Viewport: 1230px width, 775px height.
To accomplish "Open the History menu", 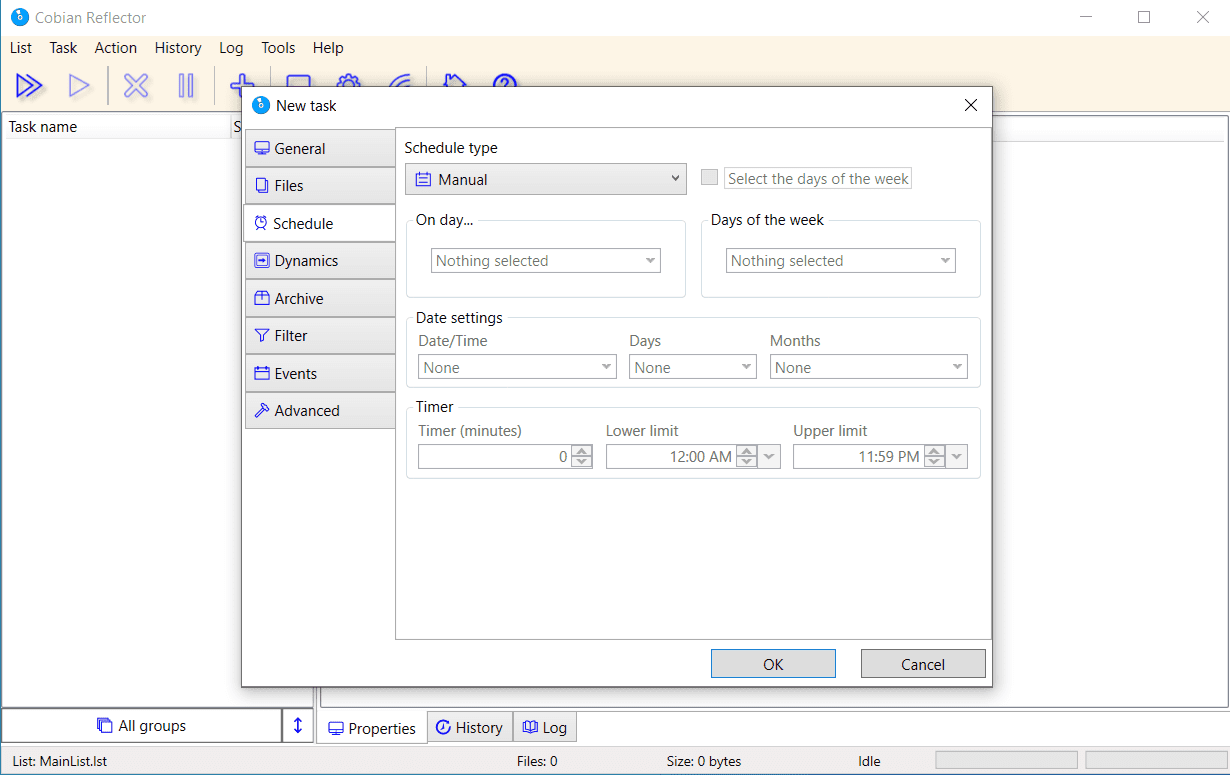I will point(178,48).
